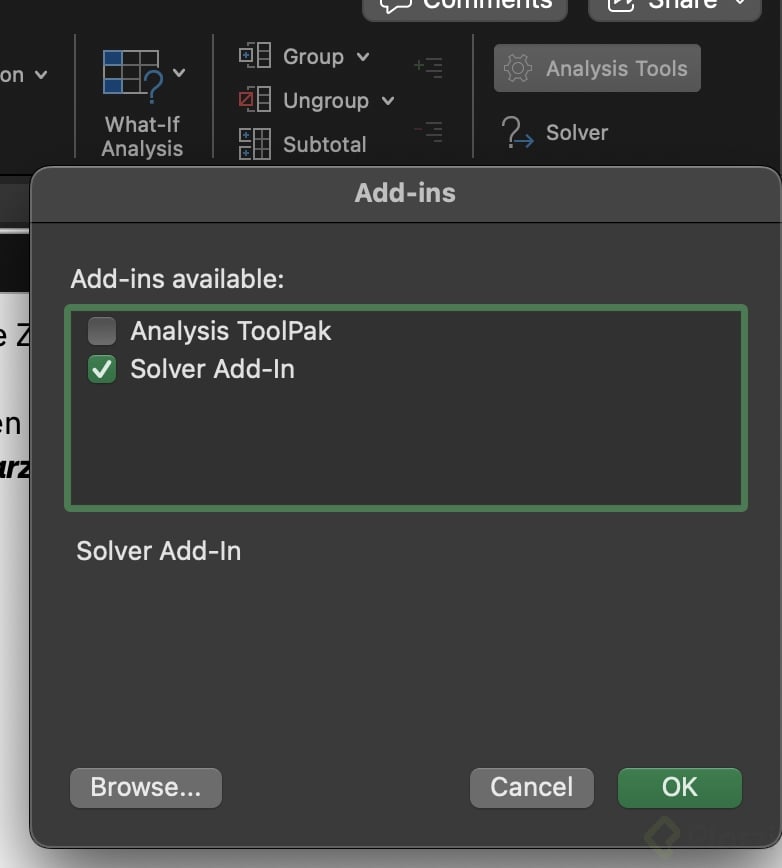Click the Ungroup outline icon
Viewport: 782px width, 868px height.
pos(255,100)
